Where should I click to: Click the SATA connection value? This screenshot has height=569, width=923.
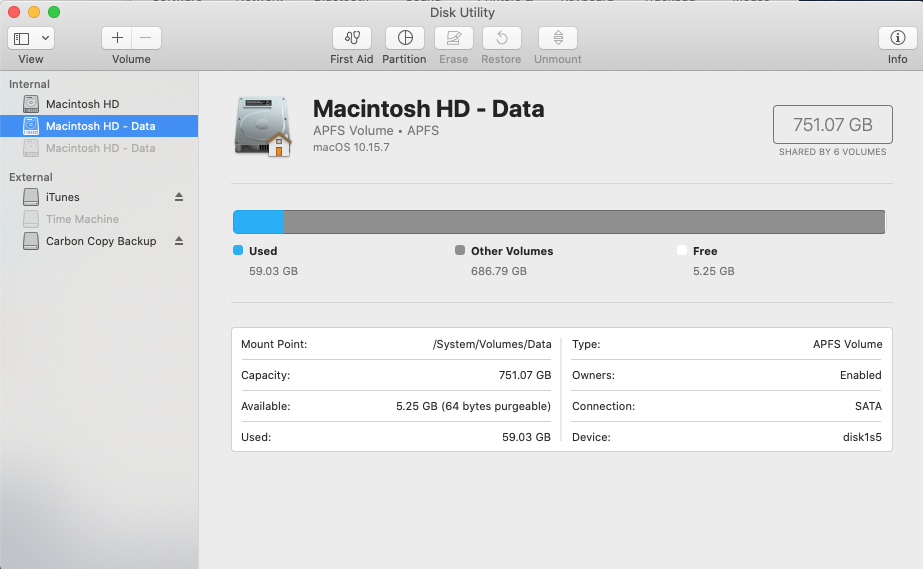(868, 406)
